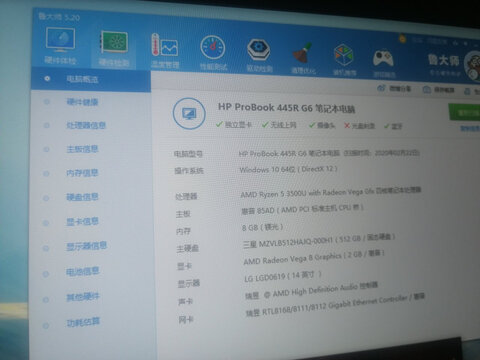
Task: Open the hardware checkup monitor icon
Action: pos(60,40)
